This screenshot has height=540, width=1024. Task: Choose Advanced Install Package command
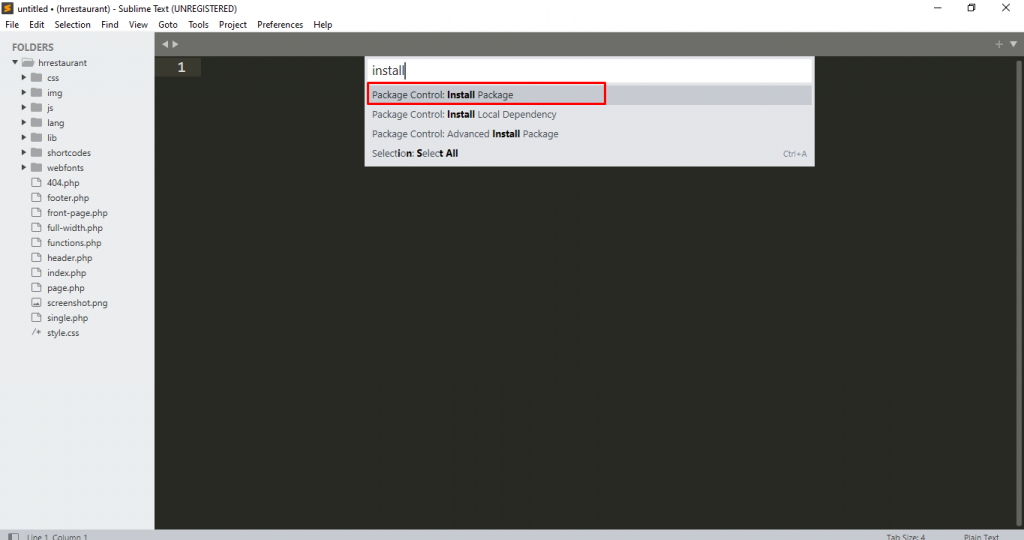465,134
